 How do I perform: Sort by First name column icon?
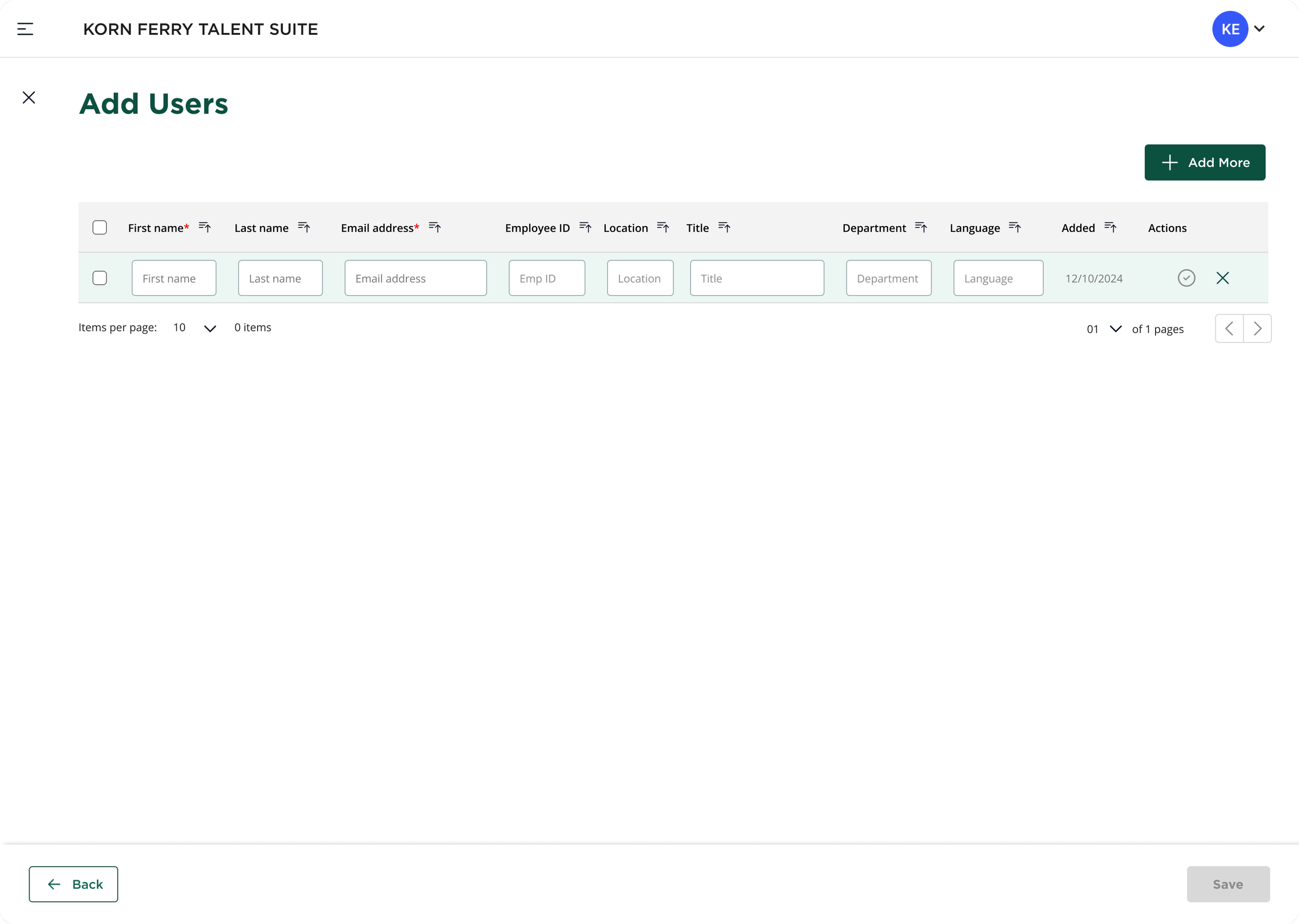(x=205, y=228)
